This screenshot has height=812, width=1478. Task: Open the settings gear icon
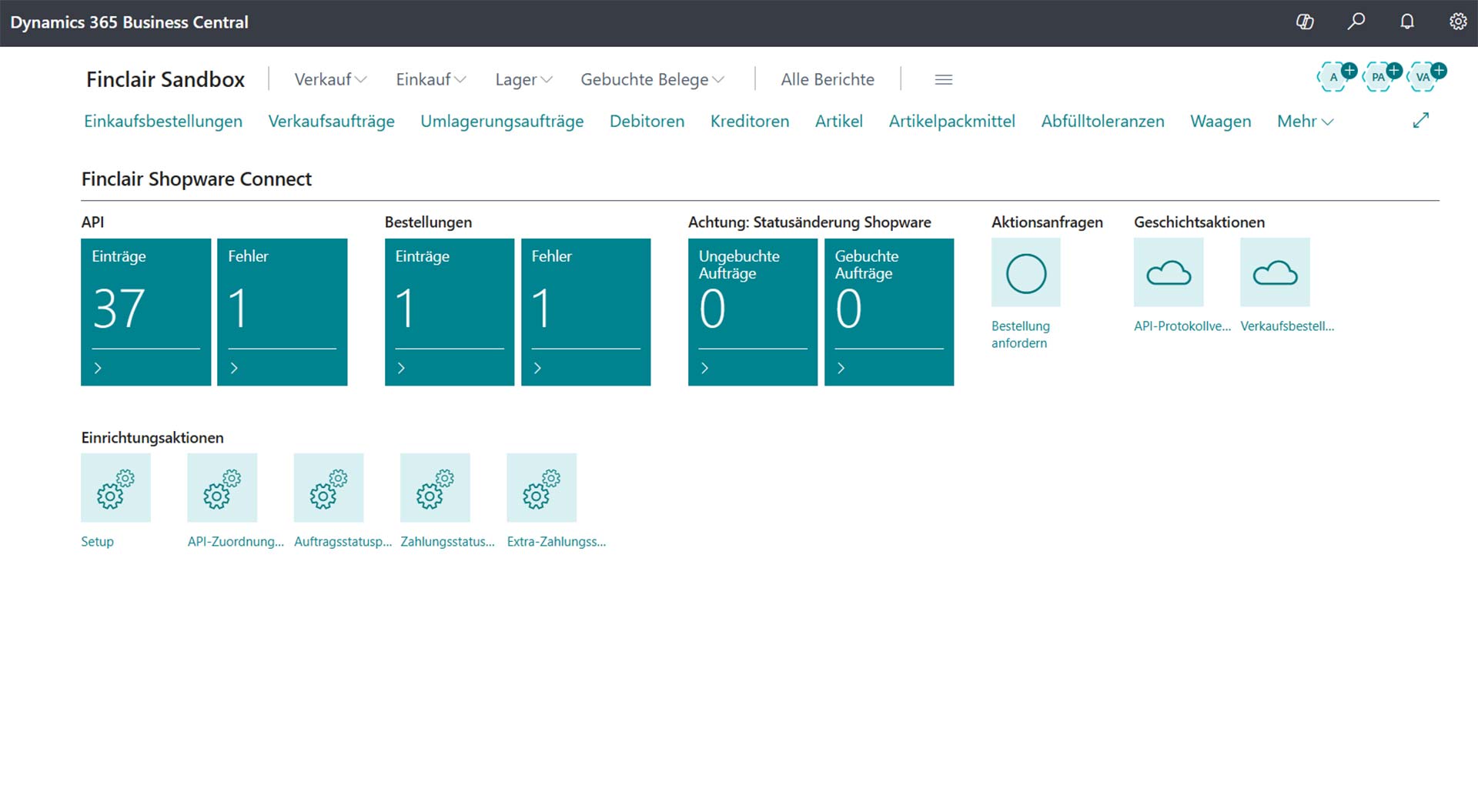pos(1458,22)
